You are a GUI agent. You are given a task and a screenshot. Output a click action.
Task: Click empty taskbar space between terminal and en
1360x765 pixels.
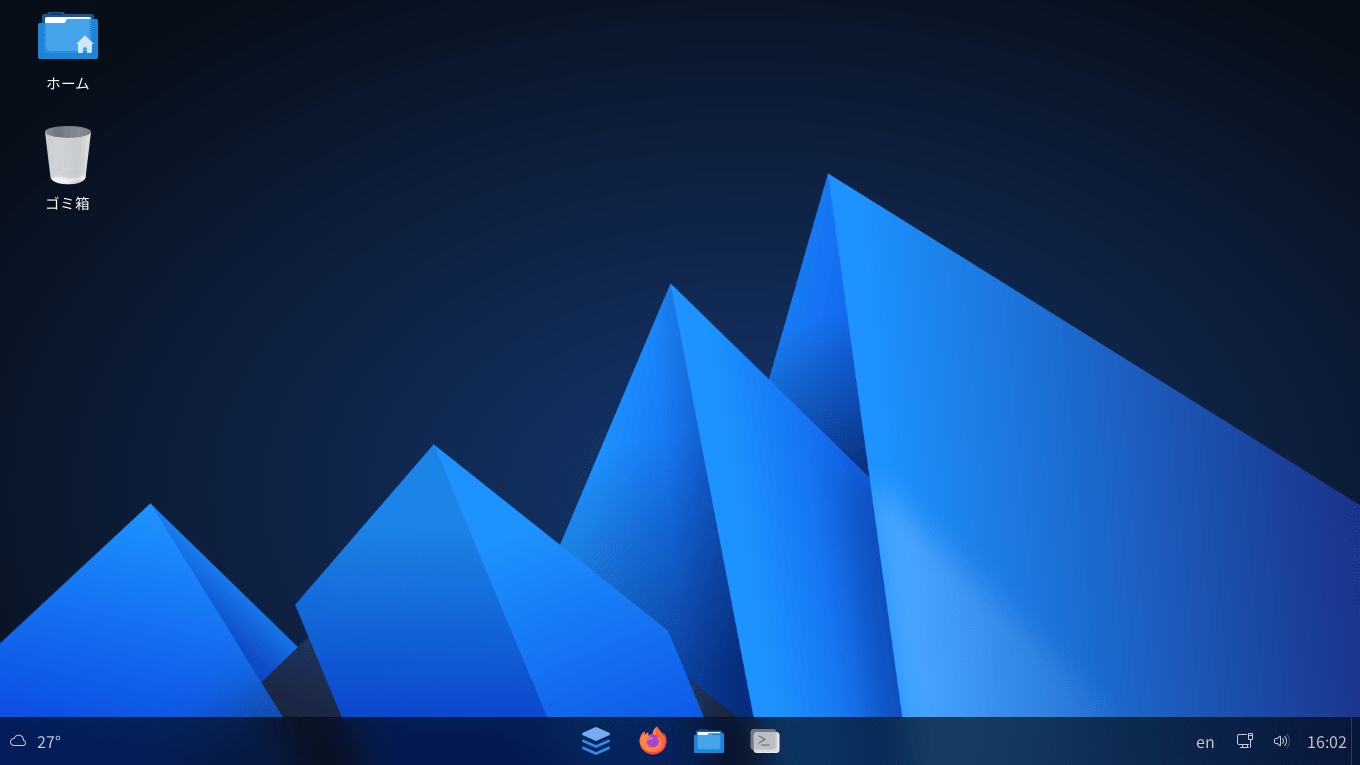tap(980, 741)
